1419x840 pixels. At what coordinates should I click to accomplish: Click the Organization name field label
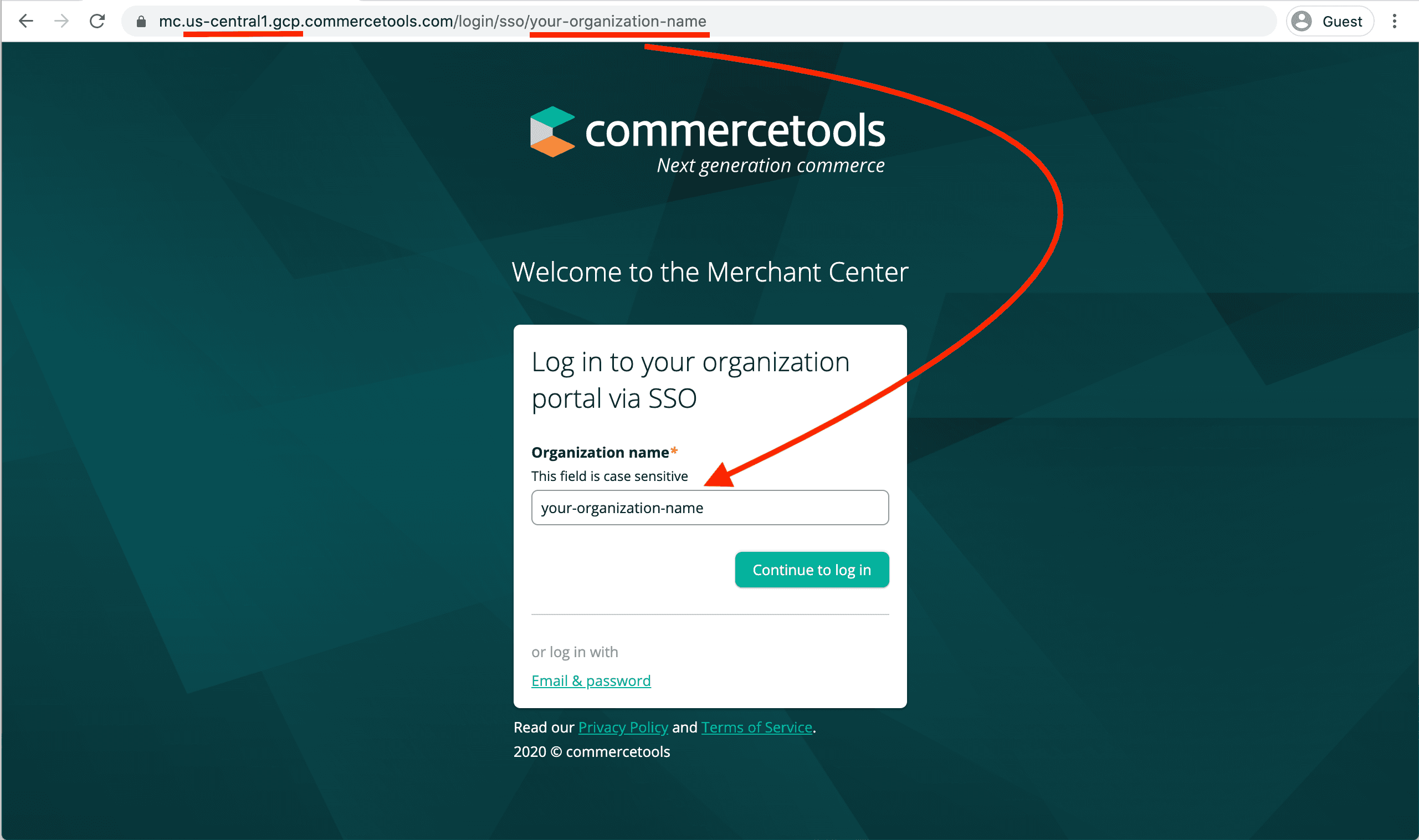(x=600, y=453)
